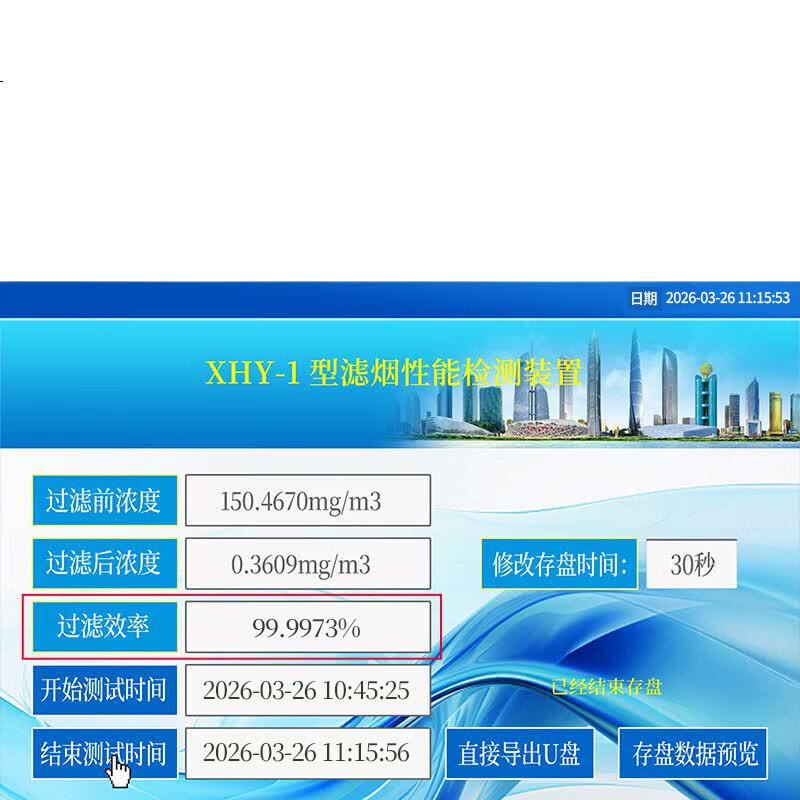Screen dimensions: 800x800
Task: Click the 直接导出U盘 button
Action: point(519,754)
